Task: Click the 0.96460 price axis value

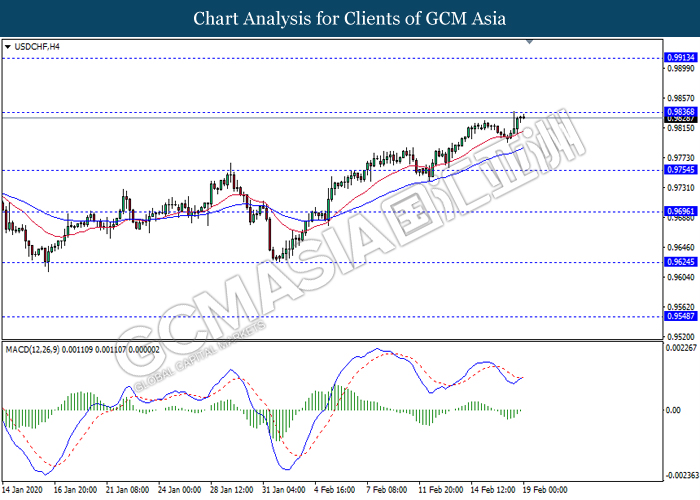Action: 681,247
